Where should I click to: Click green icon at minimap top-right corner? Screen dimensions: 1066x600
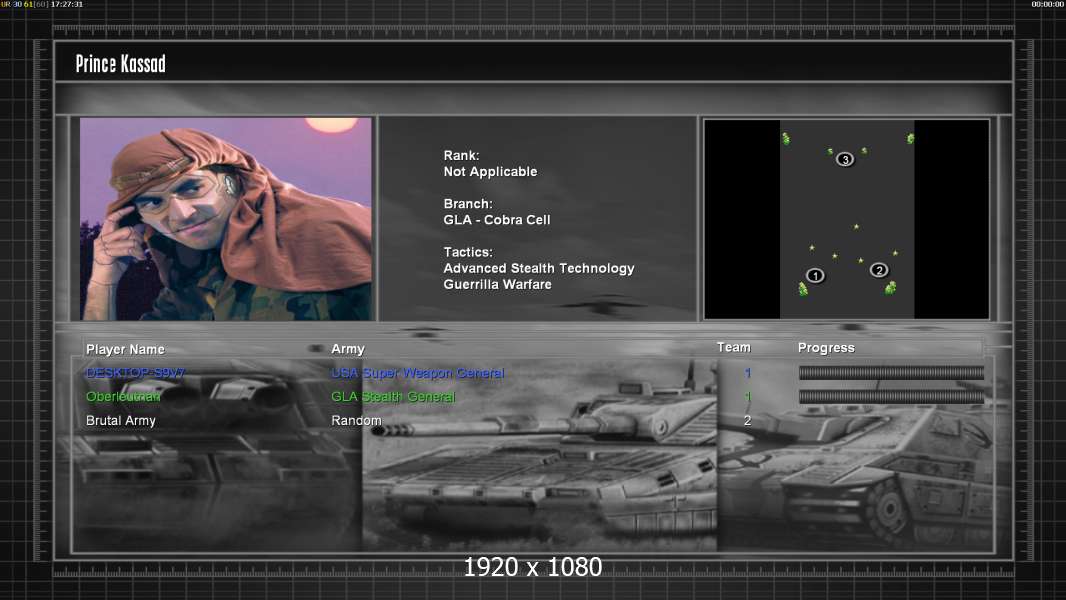coord(910,139)
